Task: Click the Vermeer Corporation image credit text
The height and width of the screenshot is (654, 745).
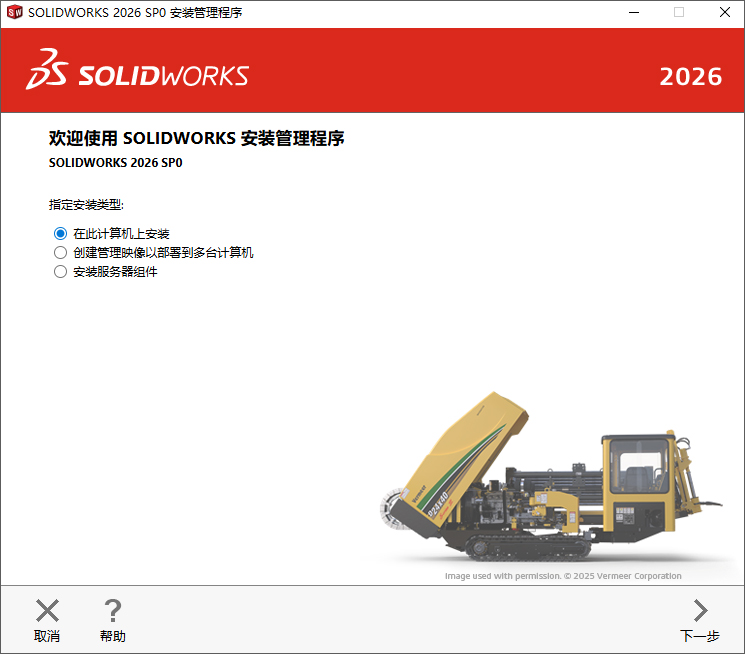Action: click(x=563, y=576)
